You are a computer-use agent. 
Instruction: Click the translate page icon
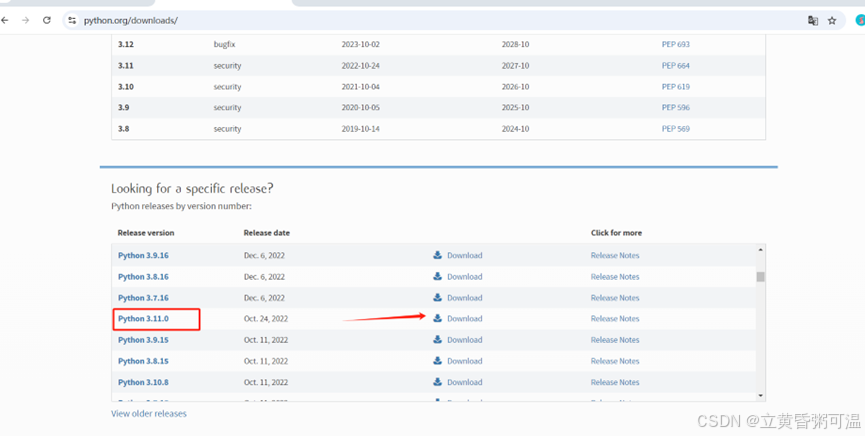[813, 20]
